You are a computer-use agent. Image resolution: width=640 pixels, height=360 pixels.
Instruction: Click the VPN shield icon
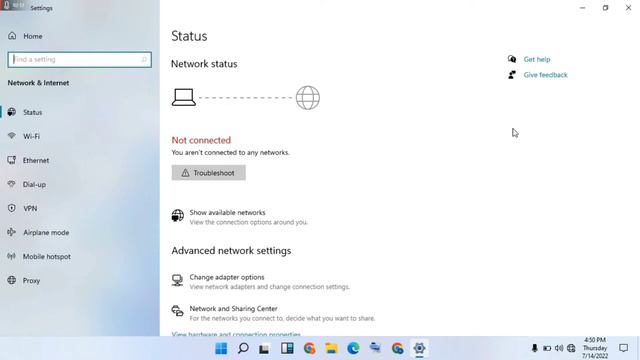pos(11,208)
